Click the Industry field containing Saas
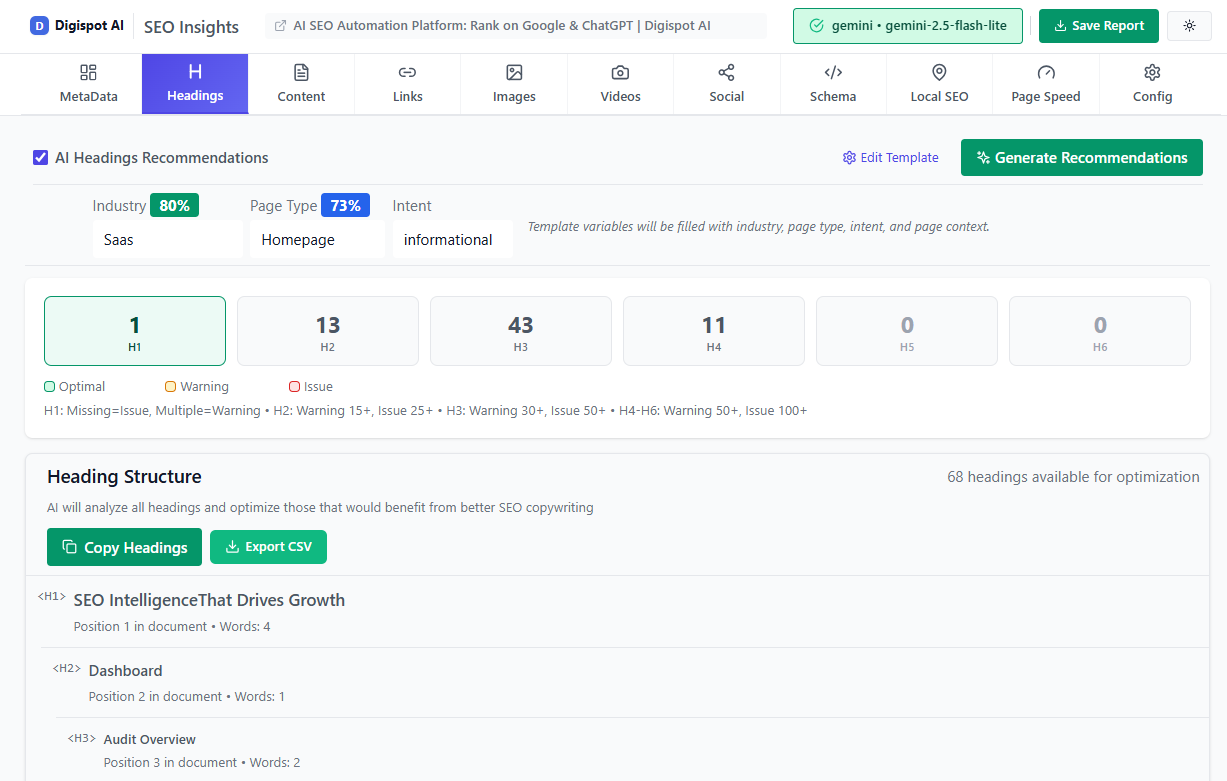1227x781 pixels. pos(168,240)
